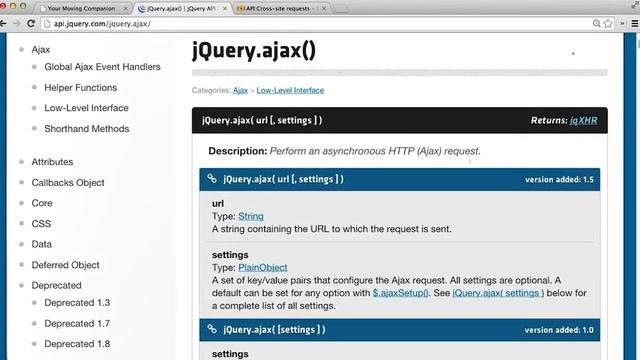Follow the $.ajaxSetup() link
640x360 pixels.
click(400, 293)
